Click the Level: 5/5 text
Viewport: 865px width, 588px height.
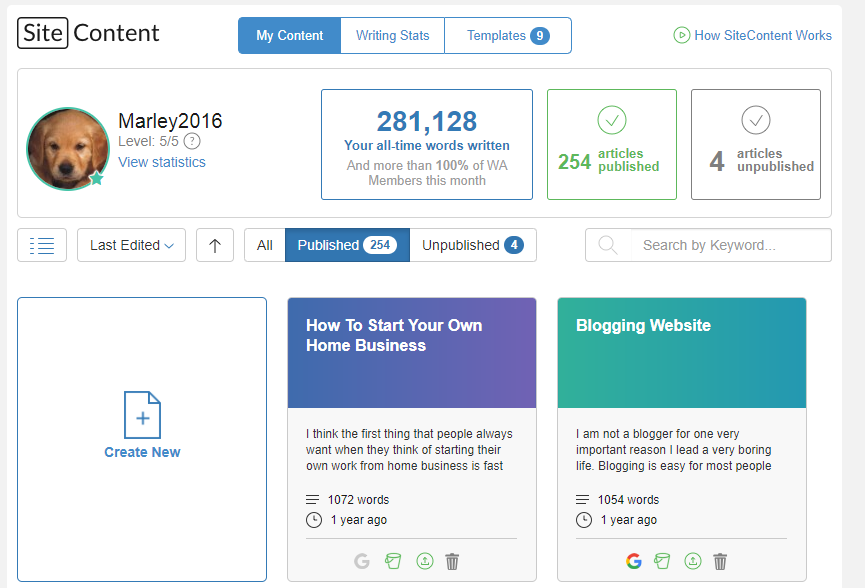click(x=148, y=141)
